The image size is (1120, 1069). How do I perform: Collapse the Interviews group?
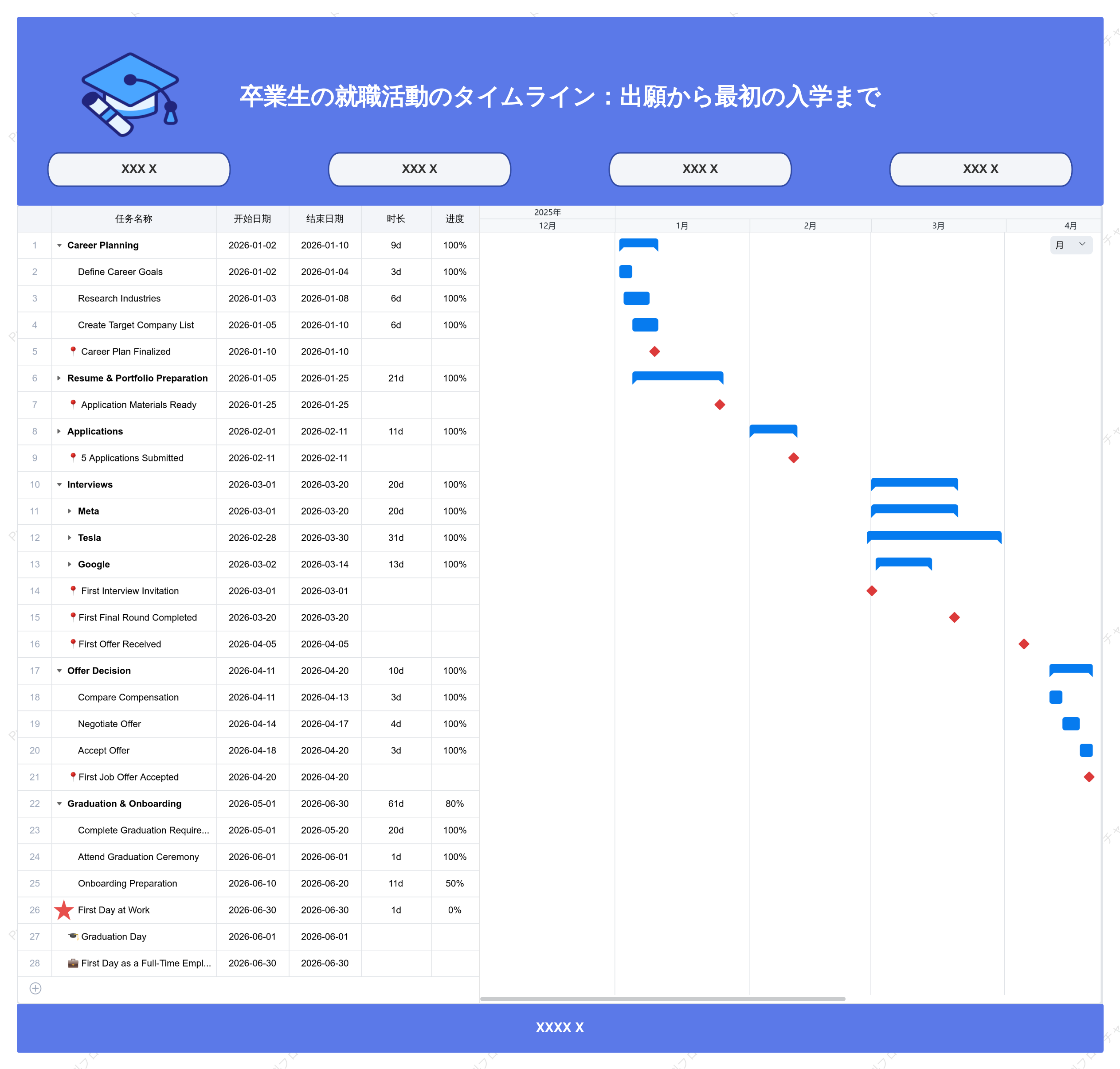pos(59,484)
